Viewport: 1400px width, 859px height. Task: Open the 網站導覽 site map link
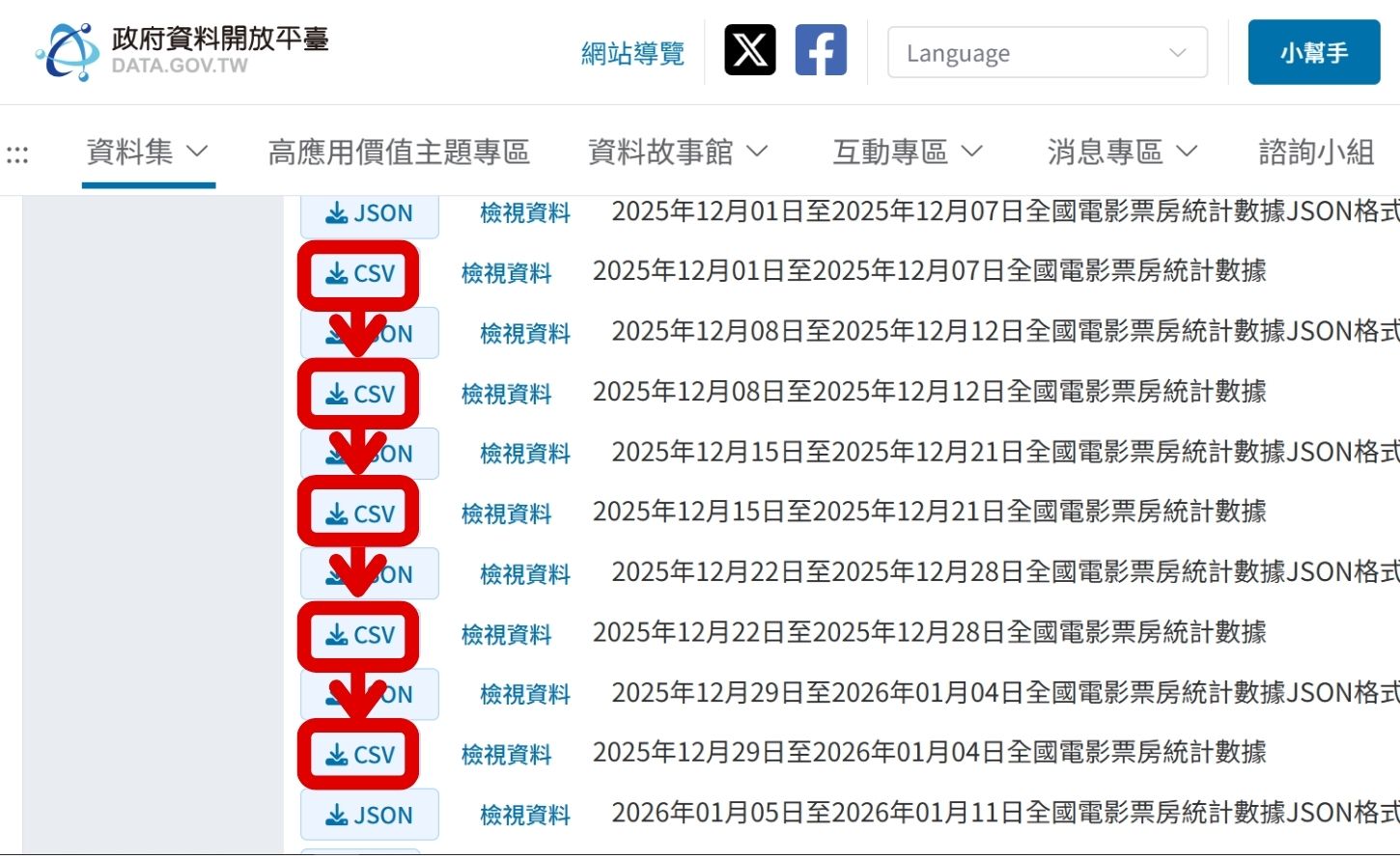(x=633, y=54)
